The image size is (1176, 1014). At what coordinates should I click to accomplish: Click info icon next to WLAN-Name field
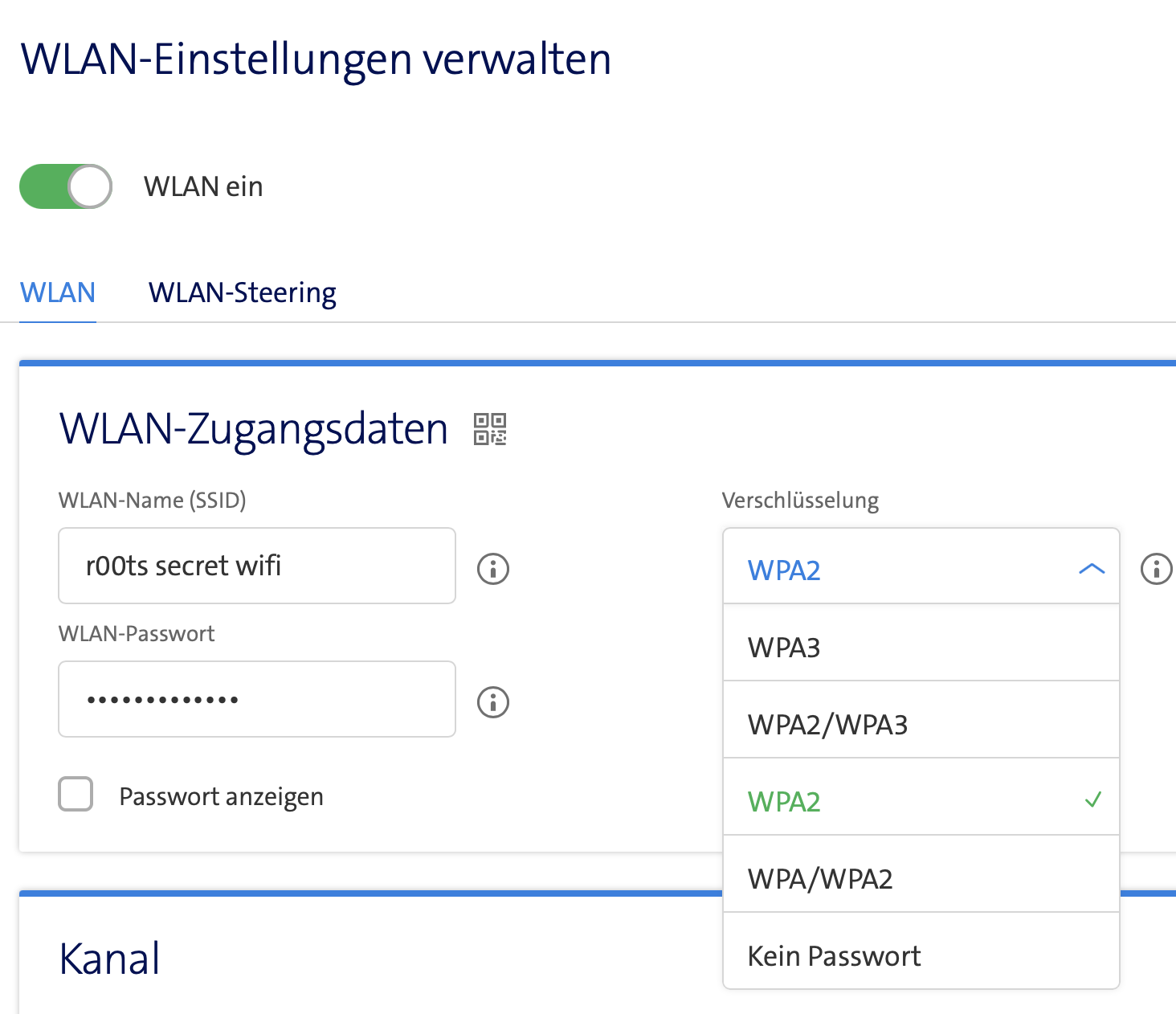coord(493,569)
